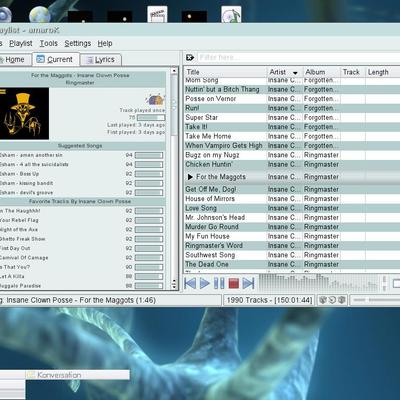The image size is (400, 400).
Task: Clear the playlist filter with the arrow icon
Action: [190, 58]
